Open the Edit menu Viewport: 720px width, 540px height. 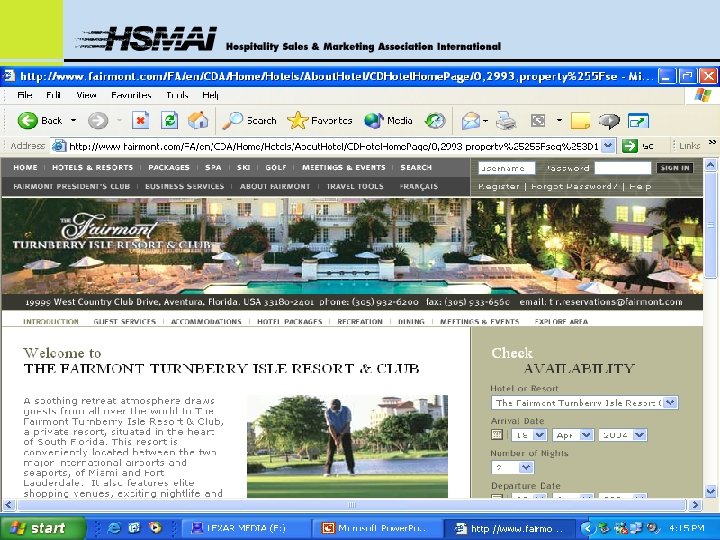tap(53, 95)
